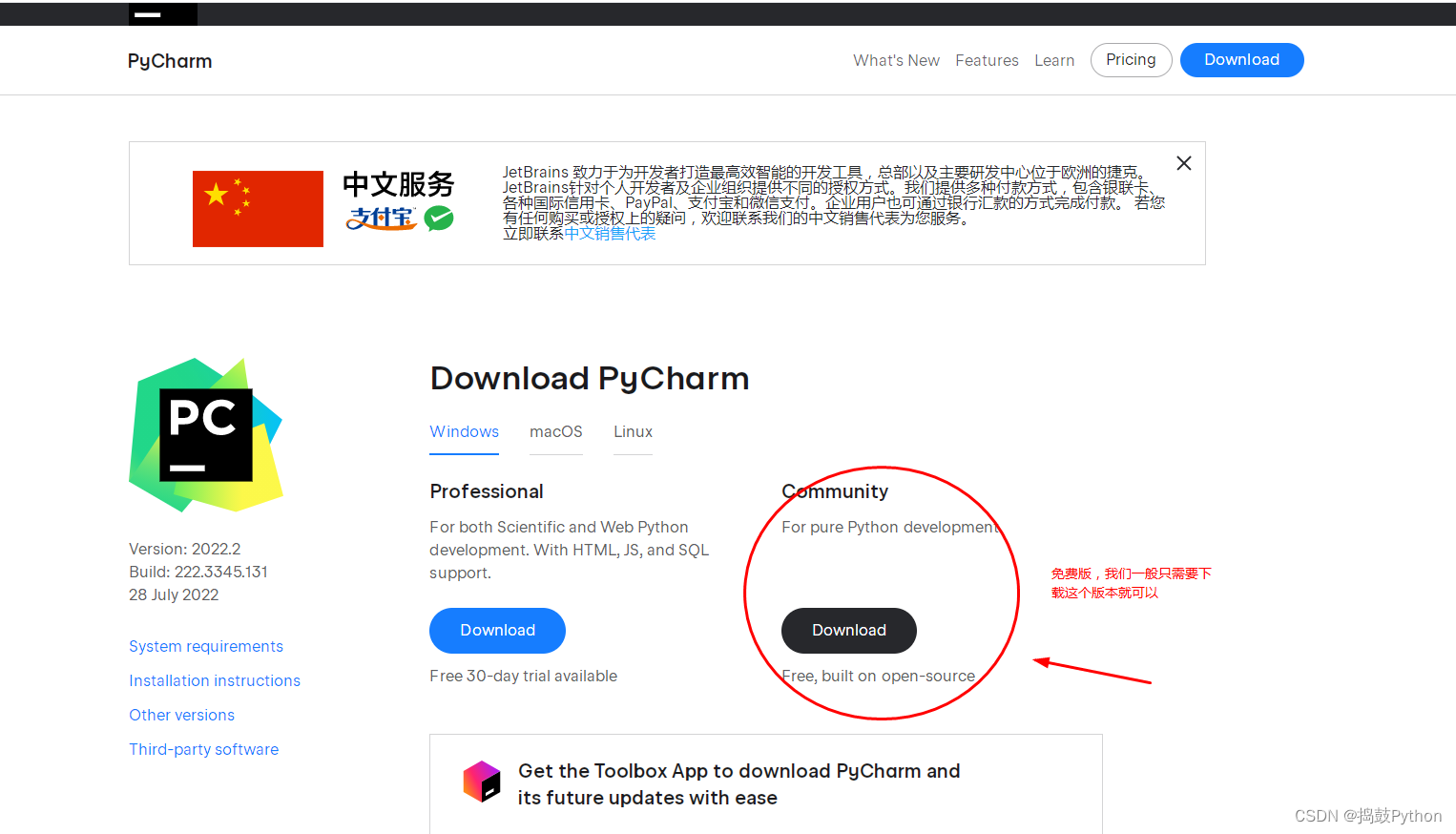This screenshot has width=1456, height=834.
Task: Click the Pricing button in the header
Action: tap(1131, 60)
